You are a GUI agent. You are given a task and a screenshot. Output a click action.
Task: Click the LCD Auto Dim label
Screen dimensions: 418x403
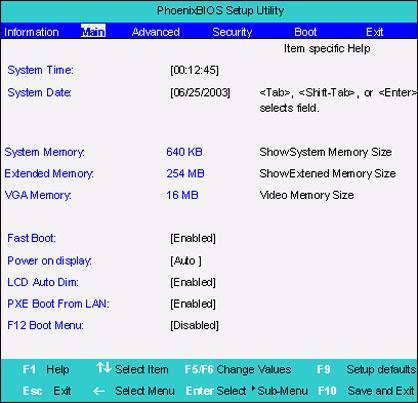click(x=43, y=282)
